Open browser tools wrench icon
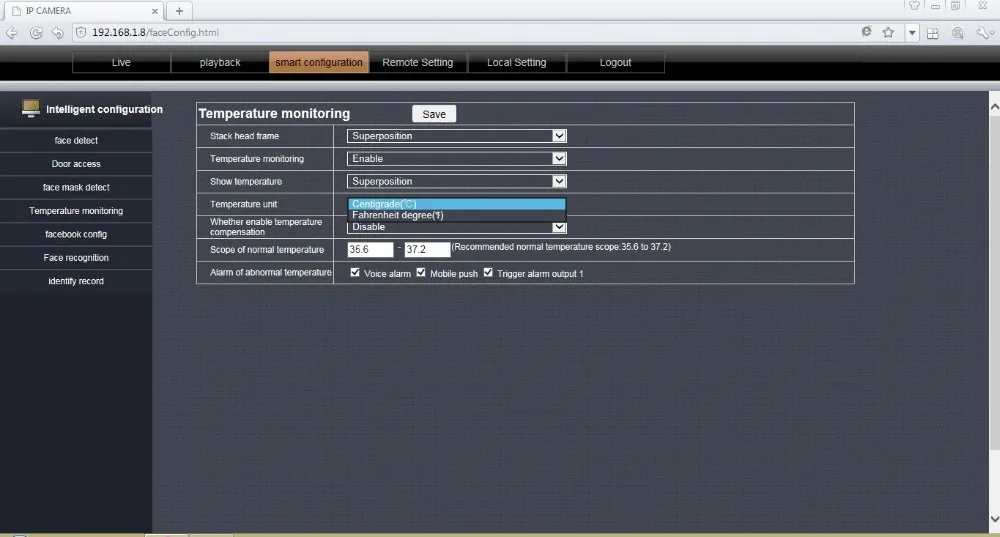Screen dimensions: 1000x537 coord(984,33)
